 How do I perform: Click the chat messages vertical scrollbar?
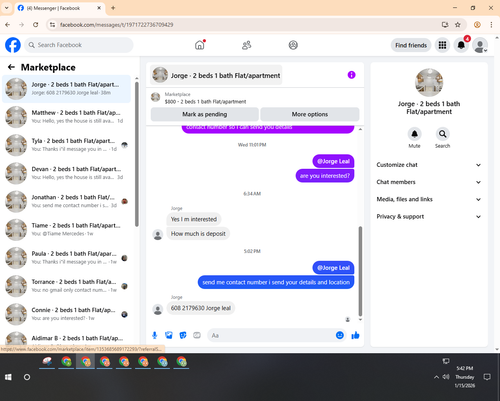(x=360, y=271)
